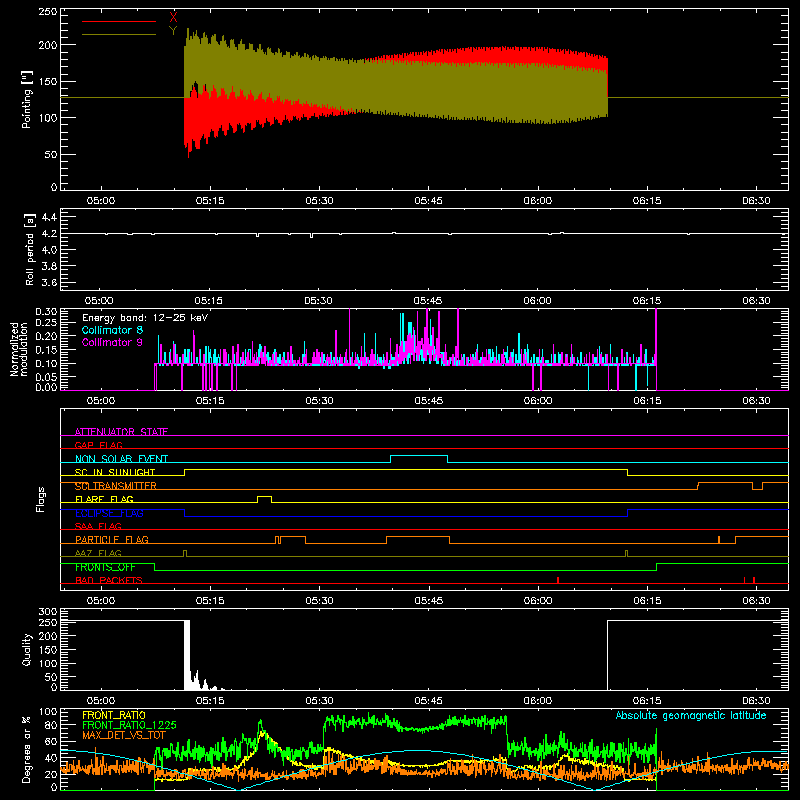Screen dimensions: 800x800
Task: Click '06:15' time label under modulation plot
Action: pyautogui.click(x=647, y=401)
